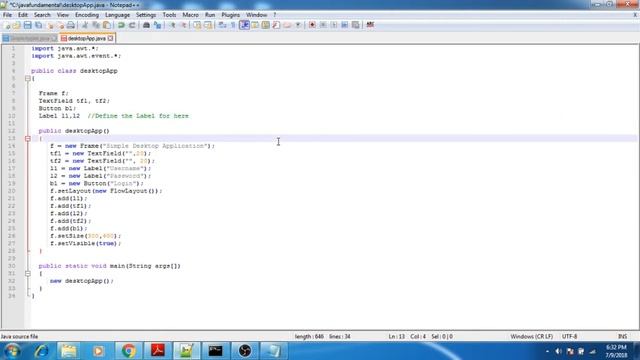The height and width of the screenshot is (360, 640).
Task: Save the current file via toolbar
Action: coord(27,25)
